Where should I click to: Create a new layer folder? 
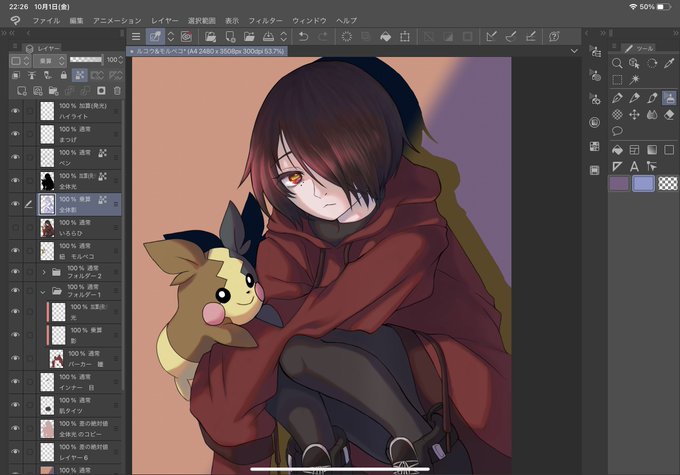53,91
